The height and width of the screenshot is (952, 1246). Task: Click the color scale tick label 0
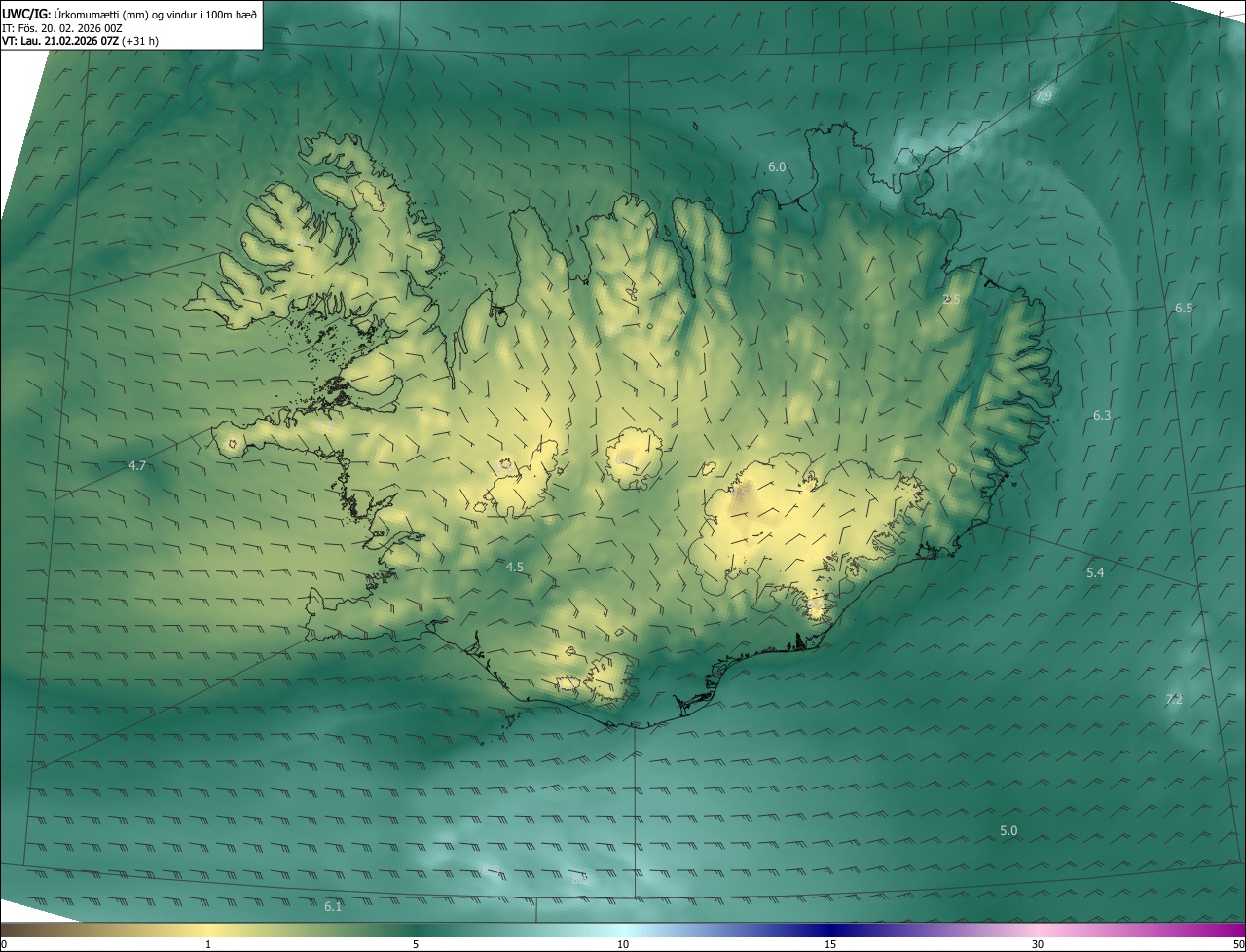pyautogui.click(x=4, y=944)
